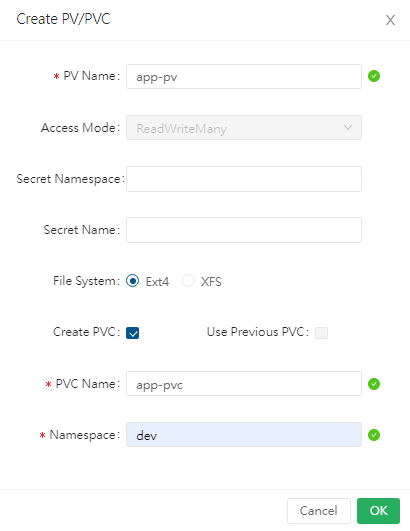Viewport: 410px width, 531px height.
Task: Click the green validation icon next to PVC Name
Action: (x=374, y=384)
